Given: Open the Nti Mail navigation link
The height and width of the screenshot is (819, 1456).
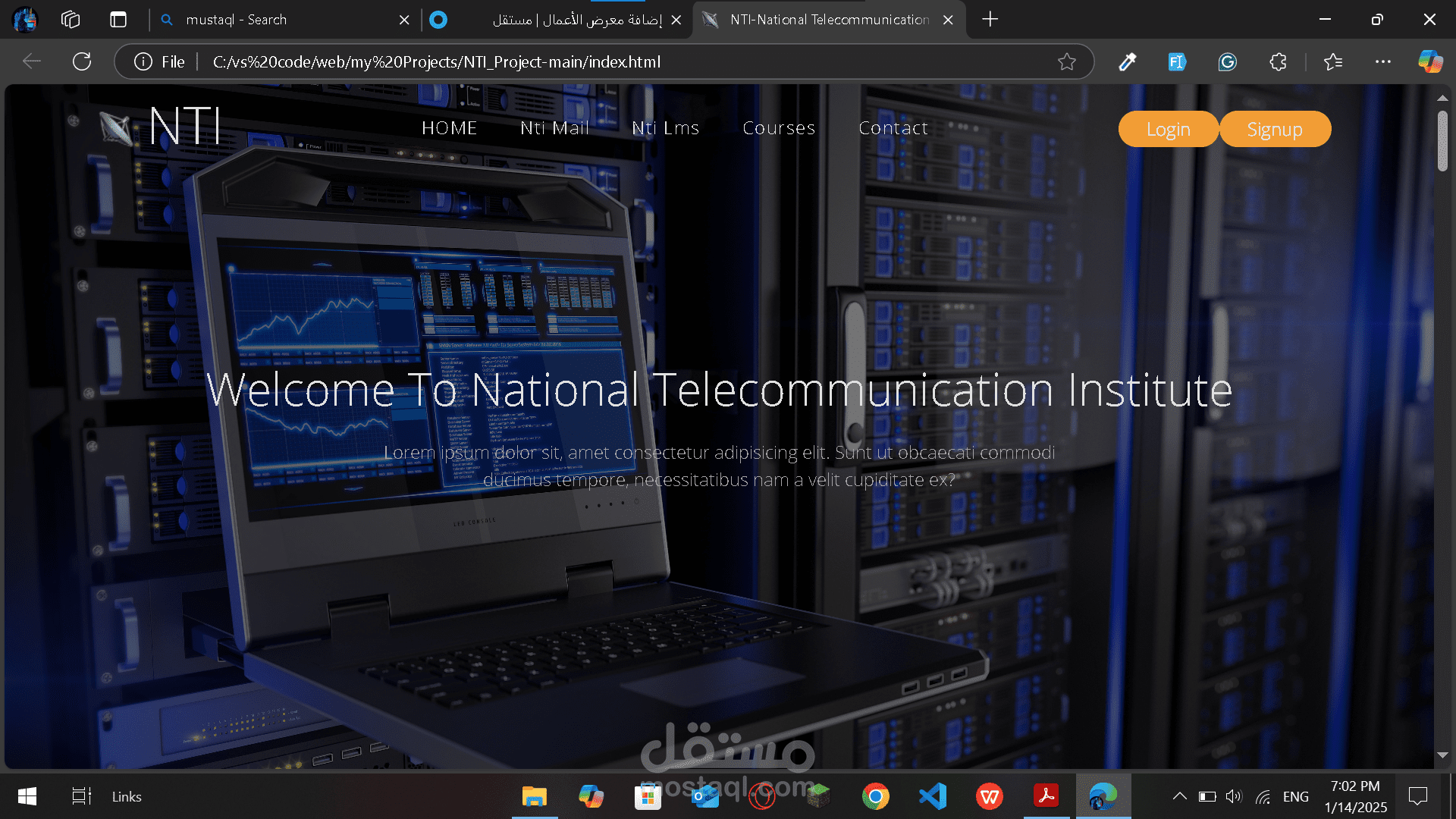Looking at the screenshot, I should 555,128.
